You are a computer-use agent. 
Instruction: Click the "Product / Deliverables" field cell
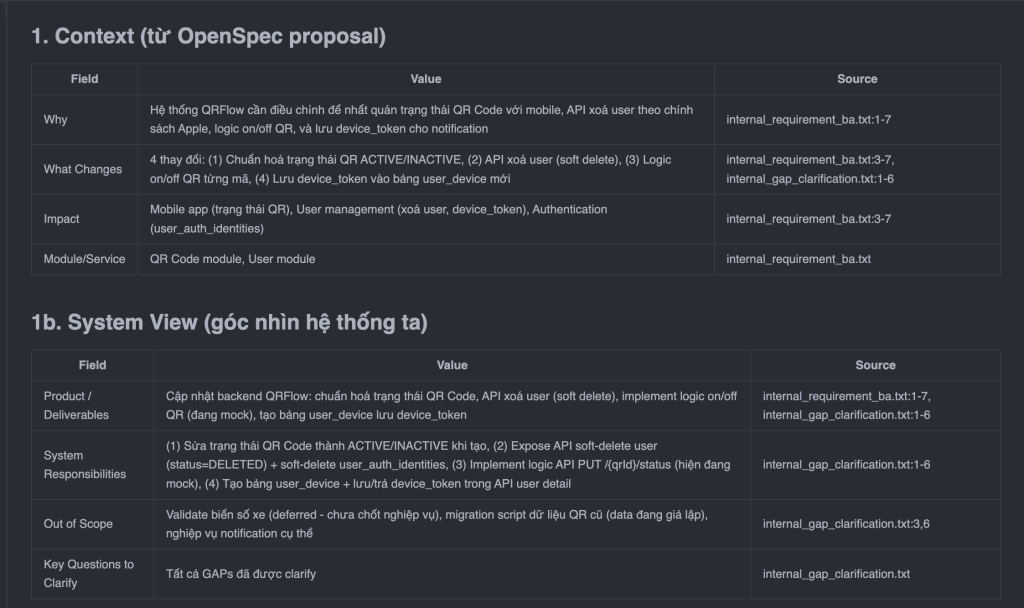(76, 405)
